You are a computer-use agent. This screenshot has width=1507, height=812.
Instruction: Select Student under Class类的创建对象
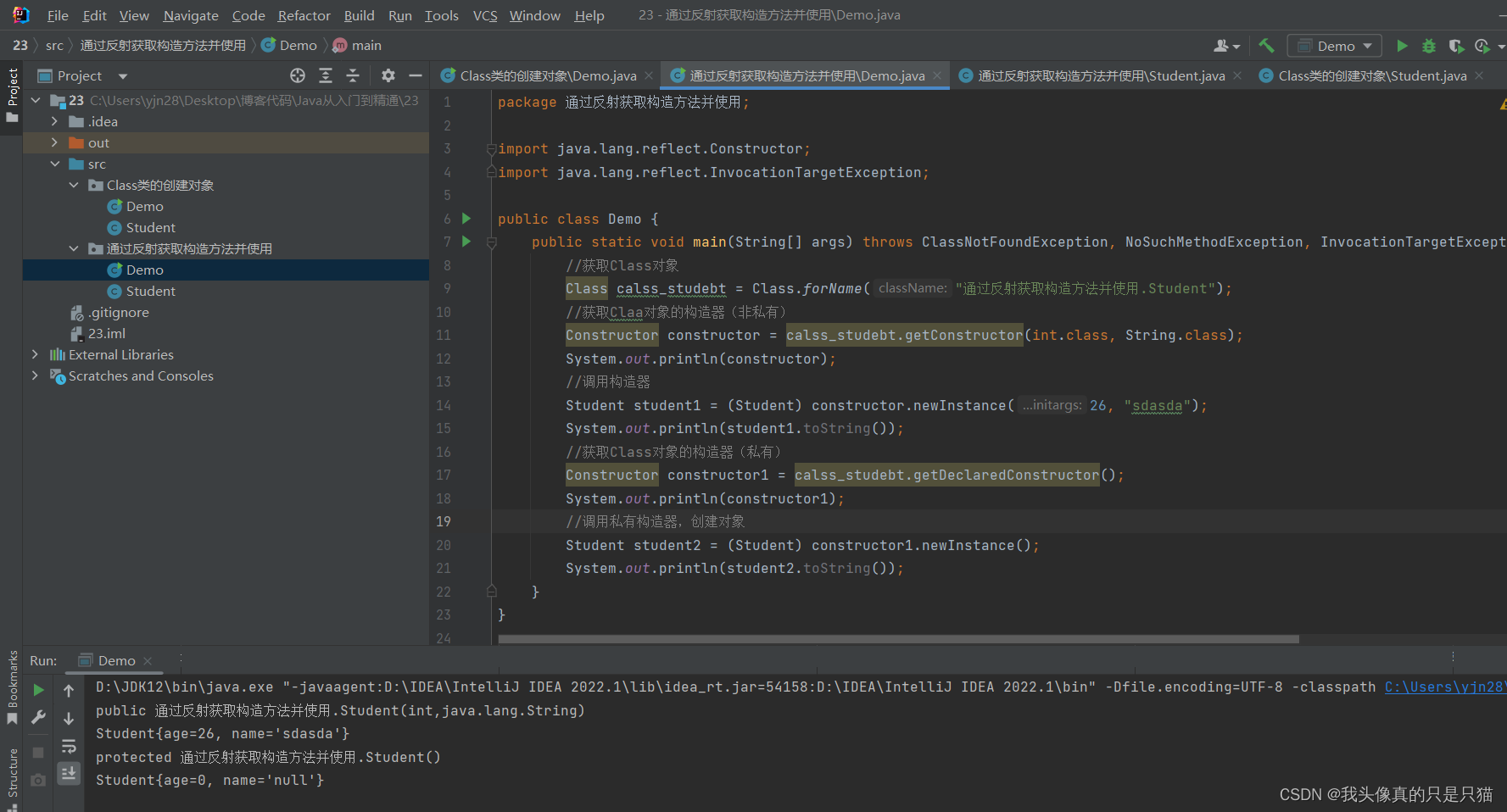(150, 227)
